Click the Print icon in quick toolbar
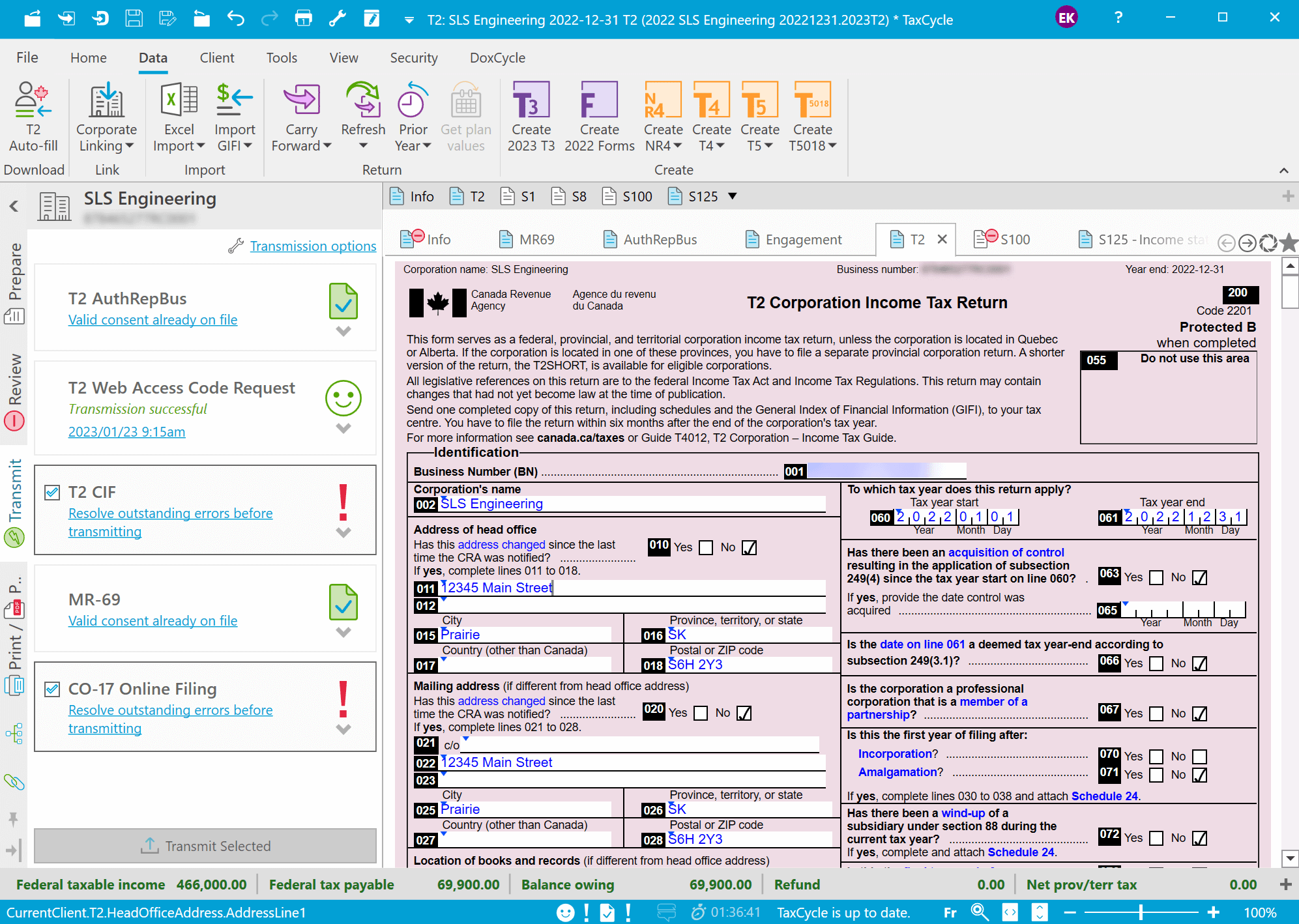 tap(303, 18)
